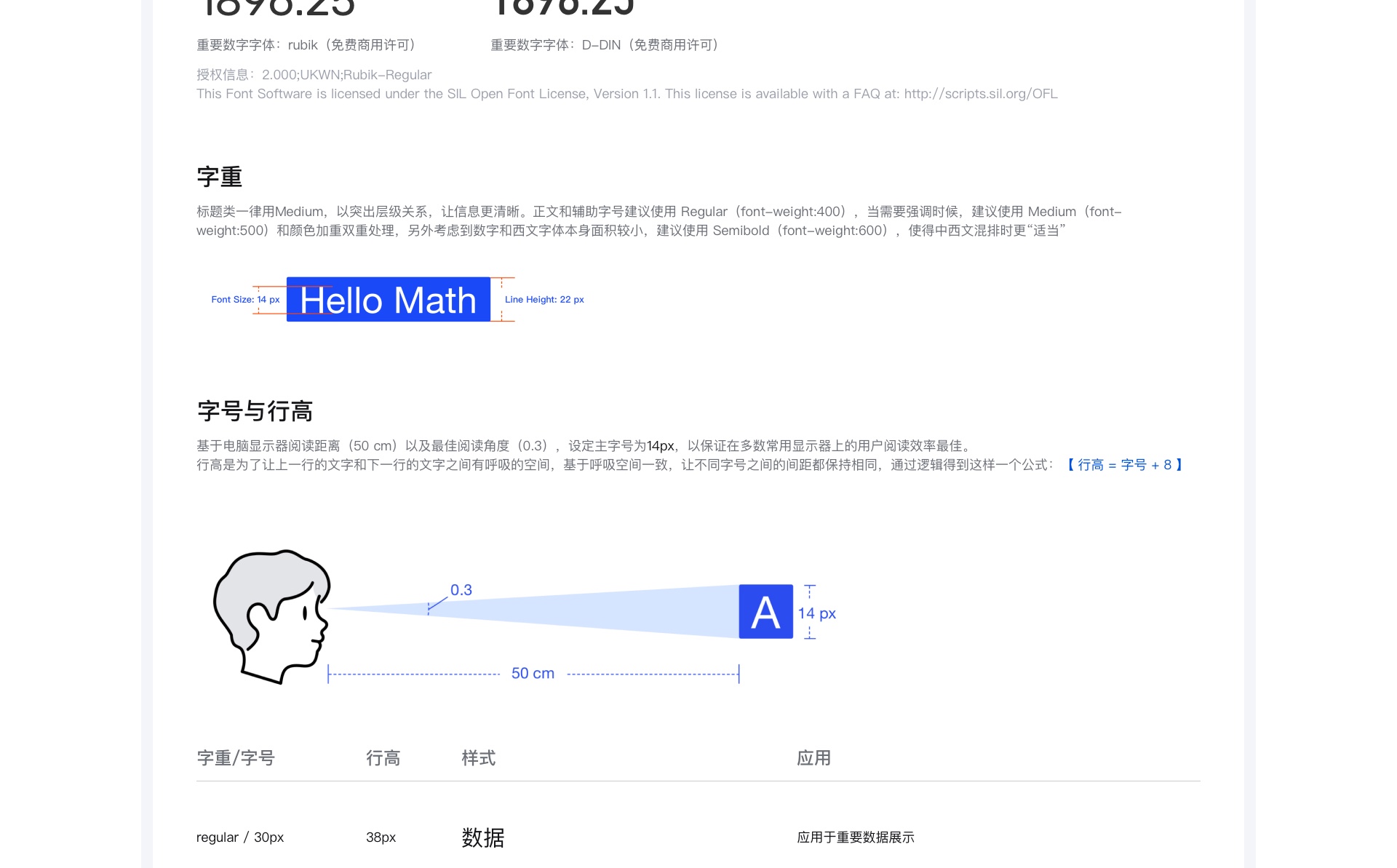Image resolution: width=1397 pixels, height=868 pixels.
Task: Click the blue 行高 = 字号 + 8 formula
Action: (1125, 465)
